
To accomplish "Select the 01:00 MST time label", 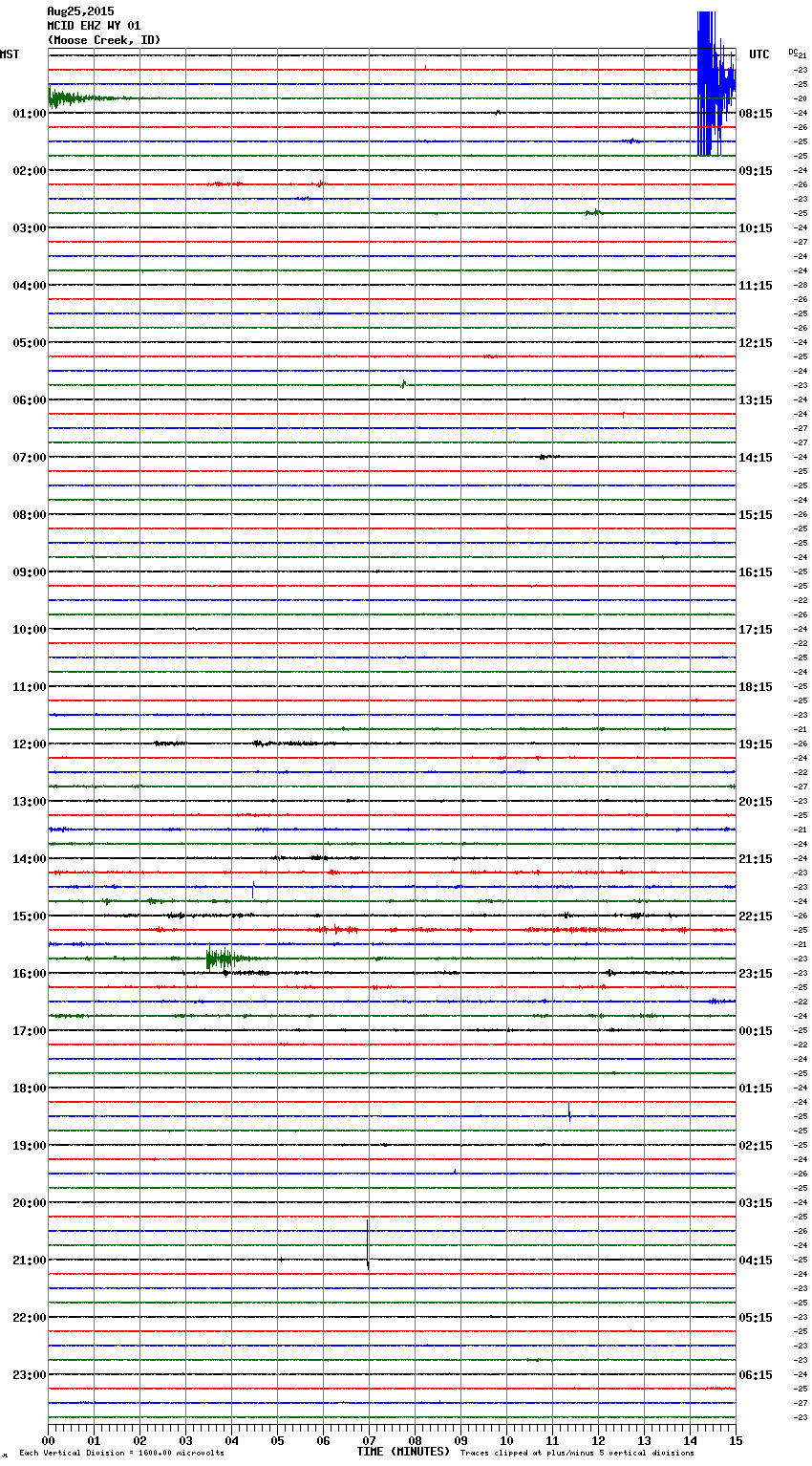I will pyautogui.click(x=30, y=114).
